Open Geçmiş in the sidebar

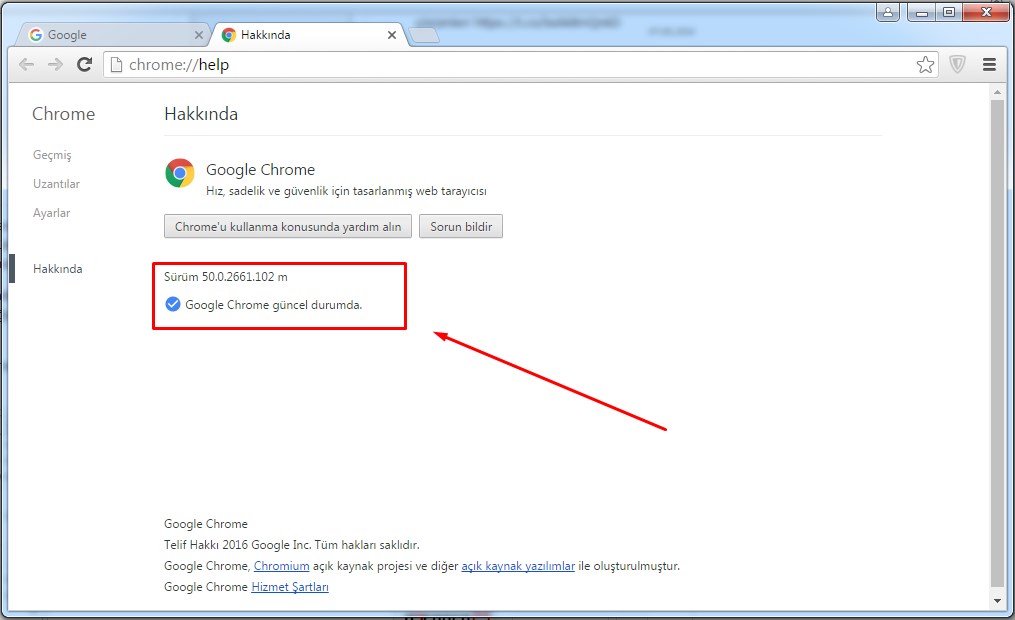[52, 155]
